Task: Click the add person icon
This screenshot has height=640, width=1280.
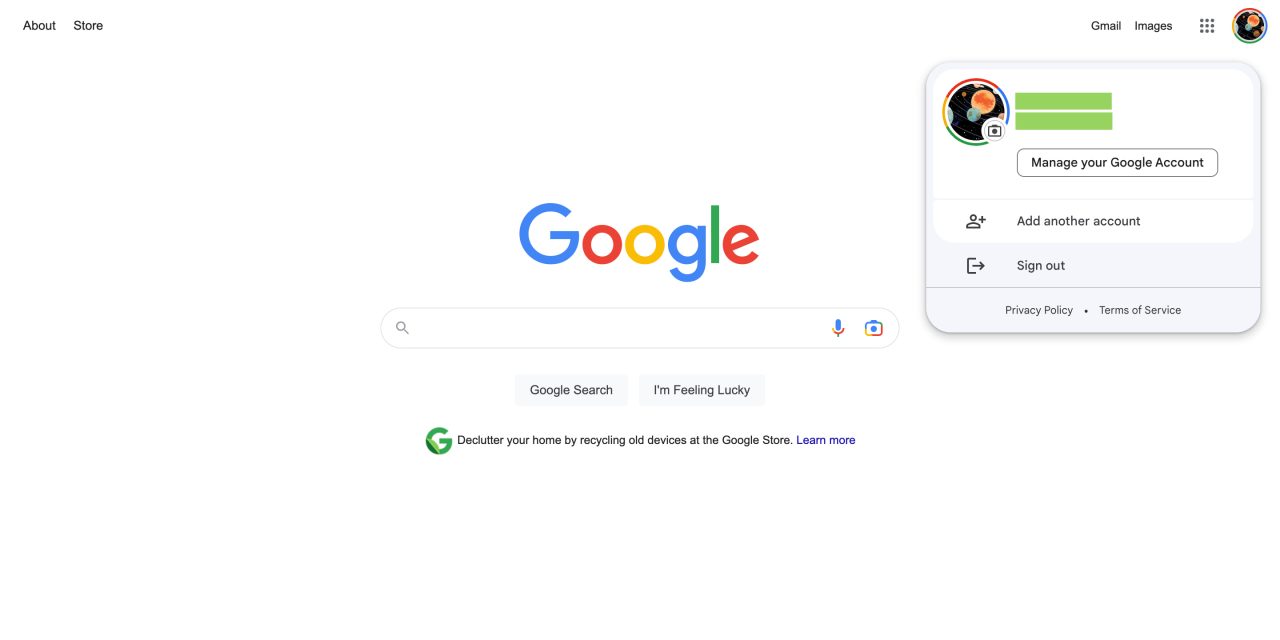Action: point(976,221)
